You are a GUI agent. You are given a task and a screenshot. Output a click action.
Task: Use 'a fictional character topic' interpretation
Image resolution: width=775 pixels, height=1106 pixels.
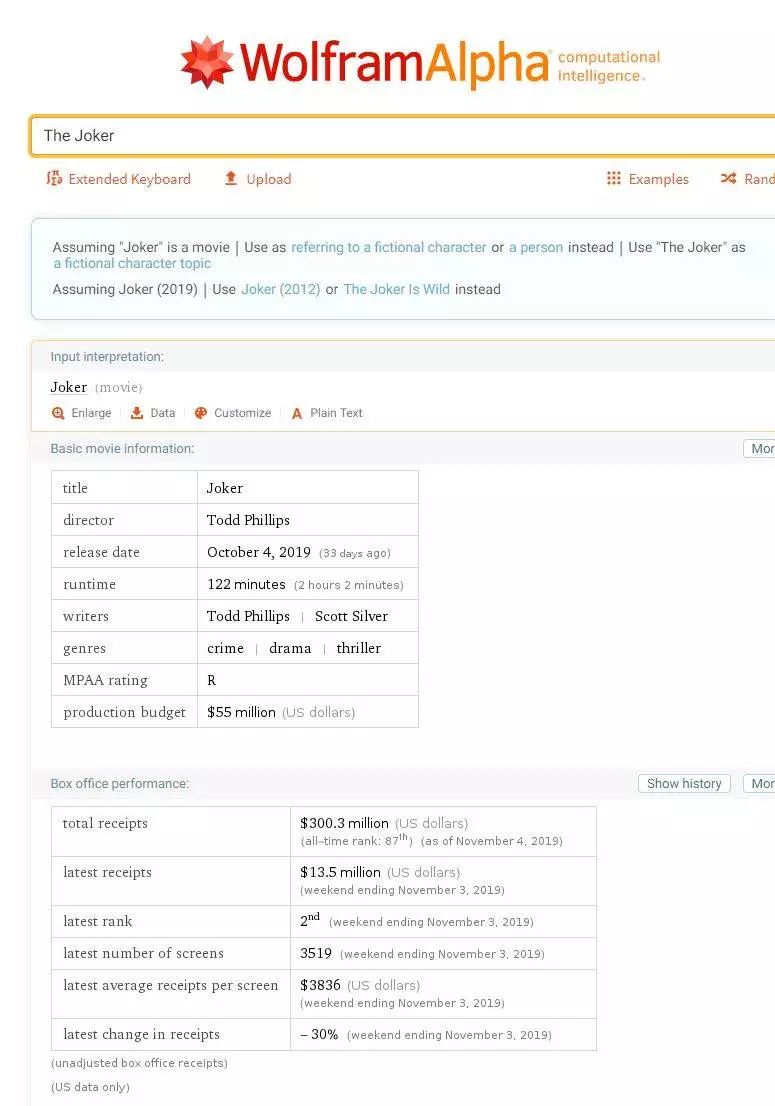click(x=132, y=264)
